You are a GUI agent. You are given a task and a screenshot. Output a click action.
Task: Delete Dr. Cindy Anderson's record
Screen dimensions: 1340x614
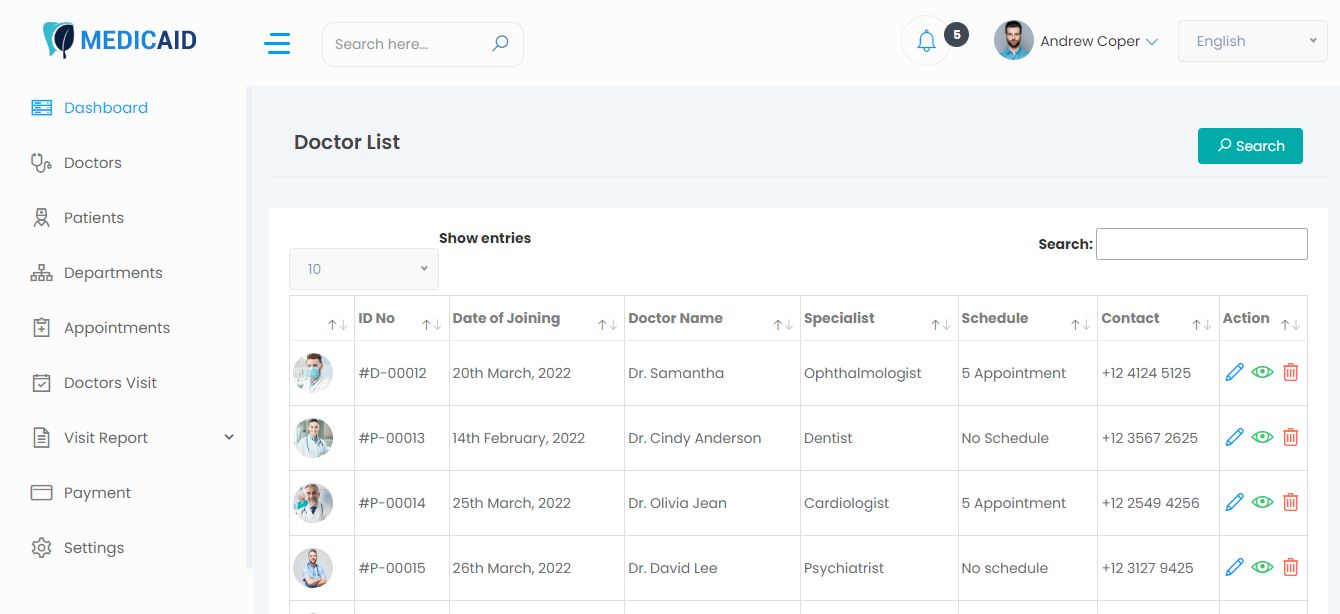(x=1290, y=437)
